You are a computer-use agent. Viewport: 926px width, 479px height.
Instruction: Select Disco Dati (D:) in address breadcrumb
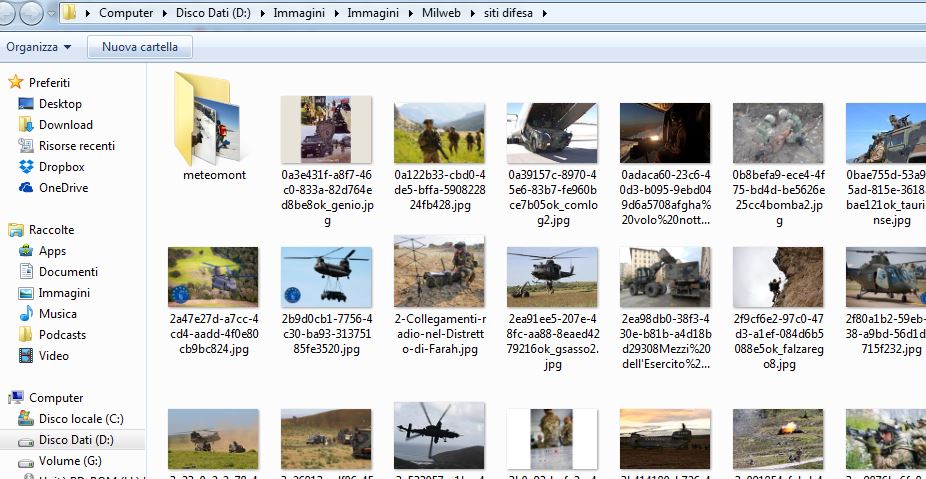coord(213,12)
